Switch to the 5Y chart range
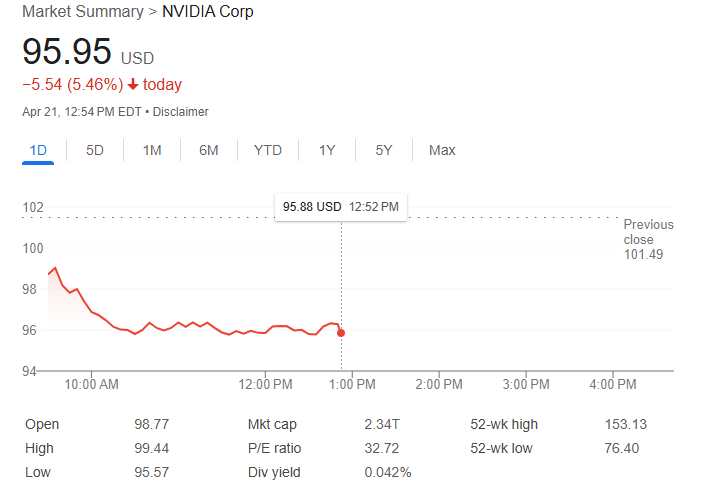 pyautogui.click(x=384, y=150)
